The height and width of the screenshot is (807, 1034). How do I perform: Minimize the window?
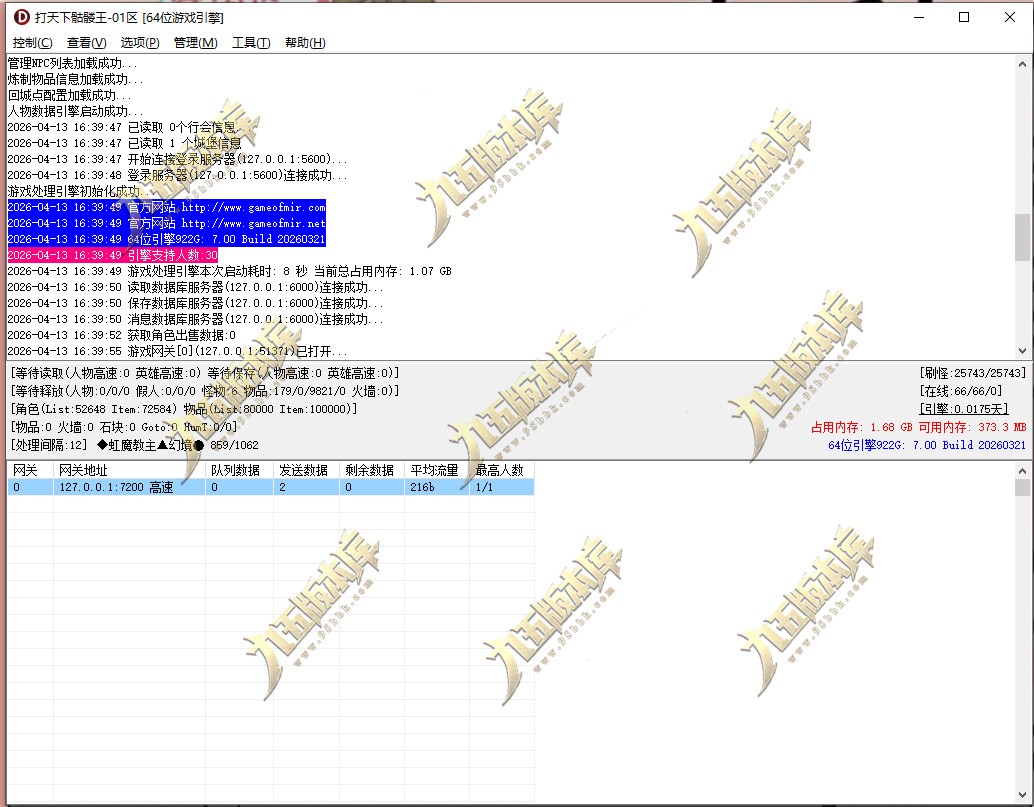click(919, 17)
